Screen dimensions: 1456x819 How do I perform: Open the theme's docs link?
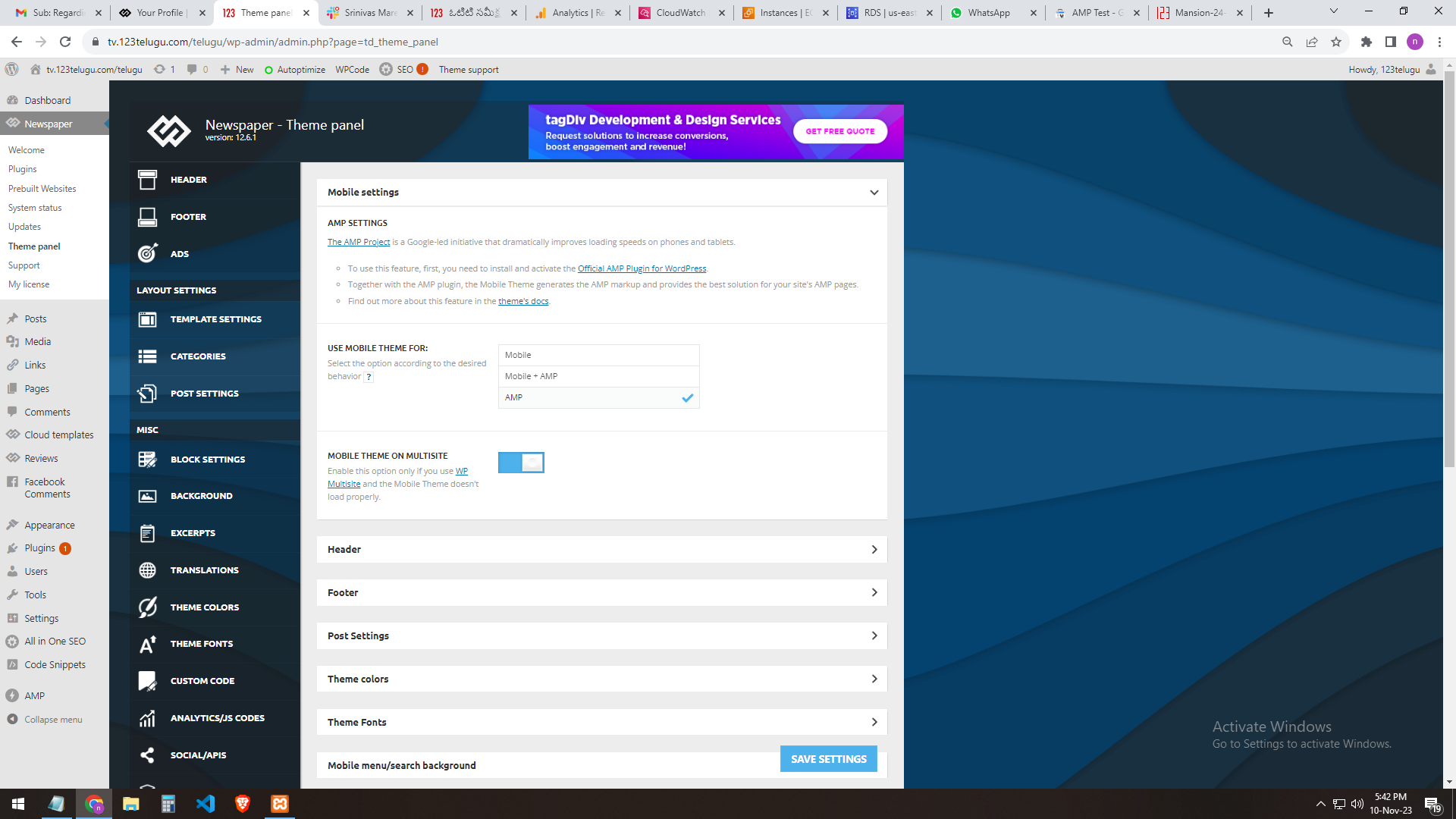[x=523, y=302]
